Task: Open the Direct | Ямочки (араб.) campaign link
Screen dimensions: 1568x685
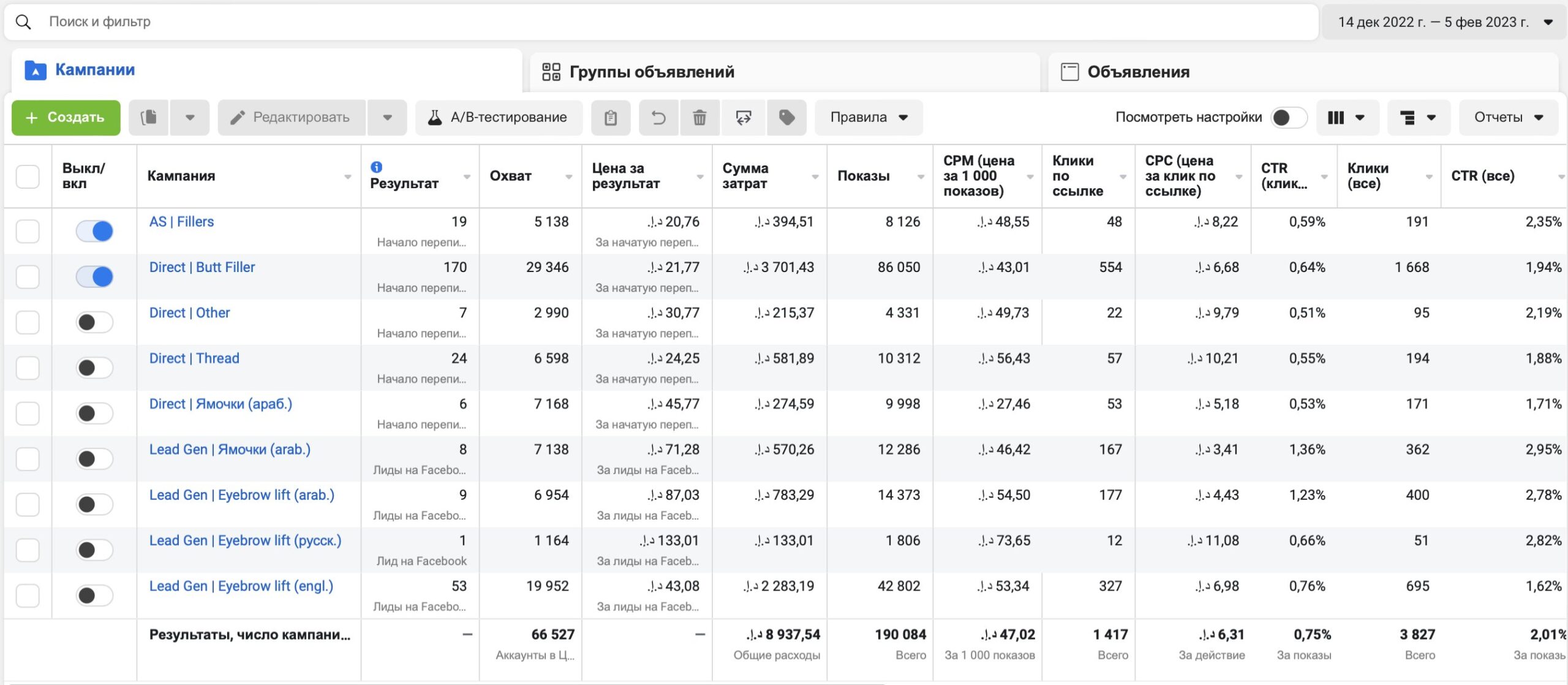Action: coord(221,404)
